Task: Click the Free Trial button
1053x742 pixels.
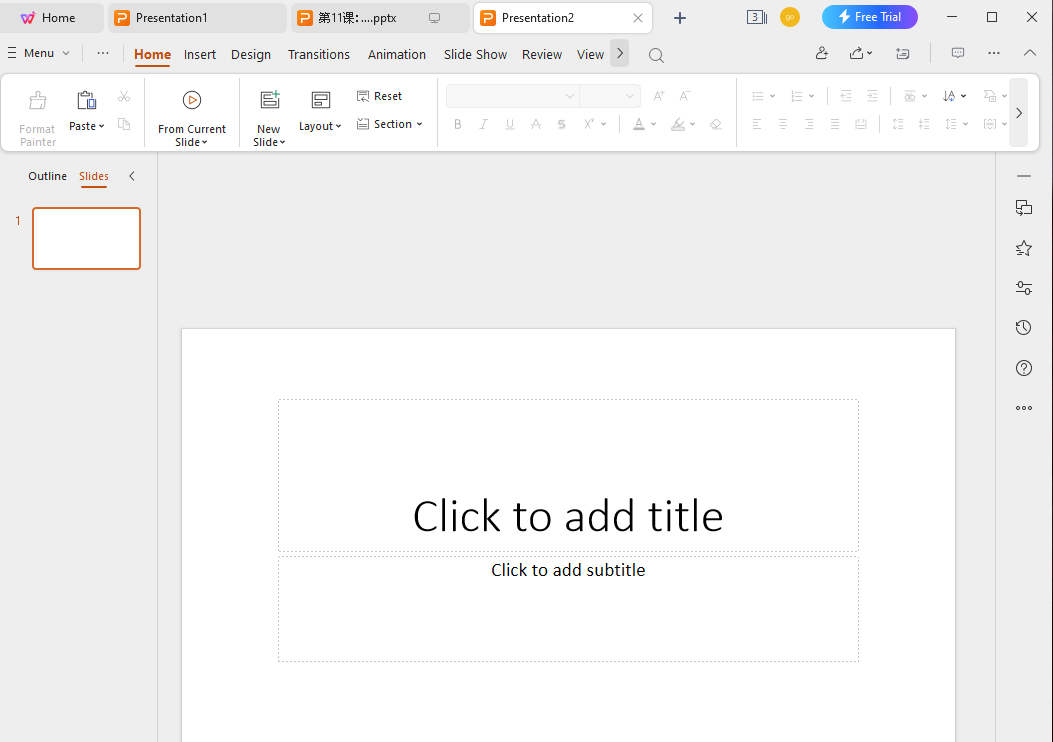Action: [870, 17]
